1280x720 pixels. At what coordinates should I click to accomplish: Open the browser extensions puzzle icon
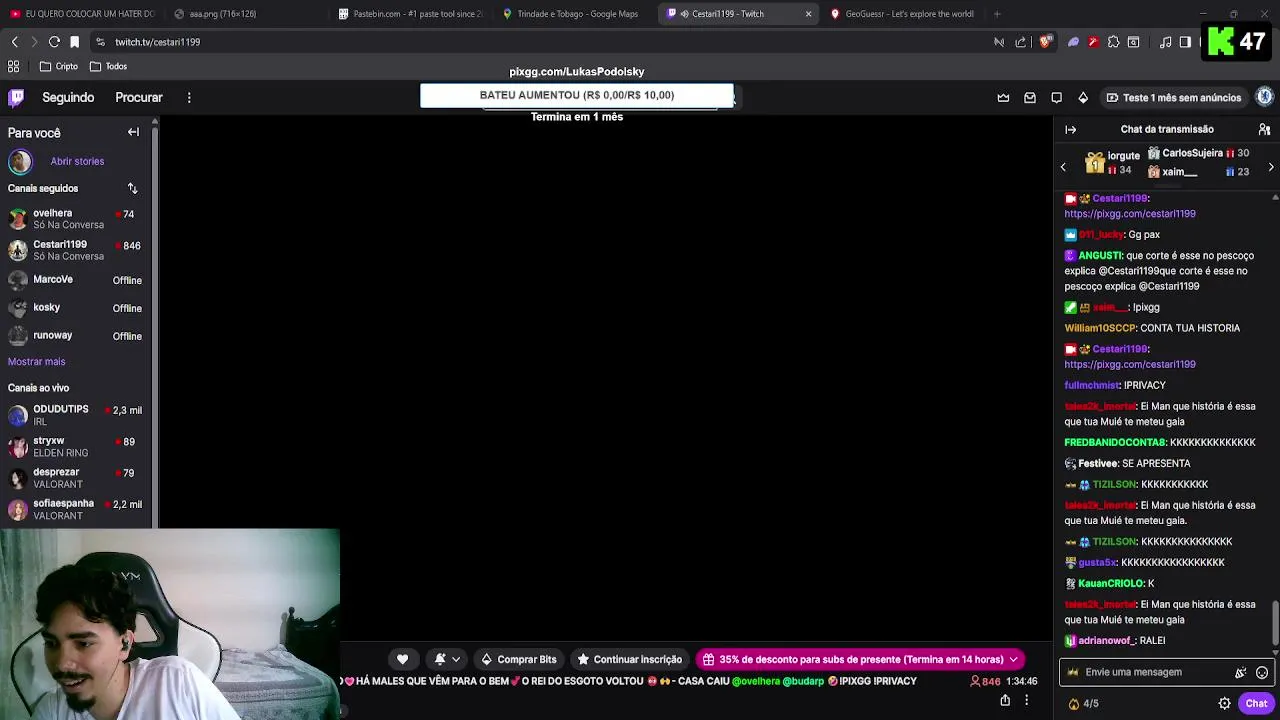click(x=1113, y=42)
